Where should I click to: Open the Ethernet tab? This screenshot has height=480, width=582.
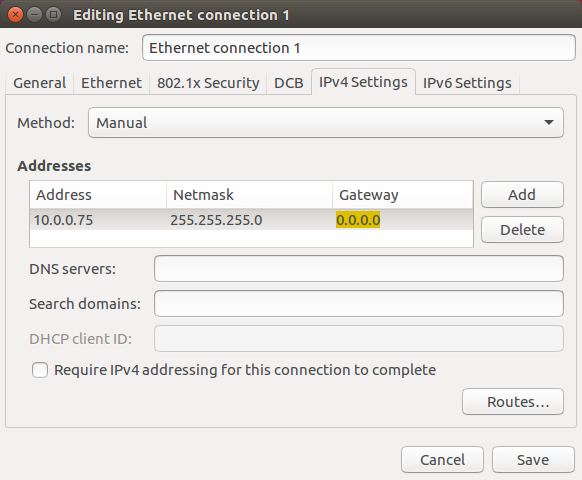point(111,82)
